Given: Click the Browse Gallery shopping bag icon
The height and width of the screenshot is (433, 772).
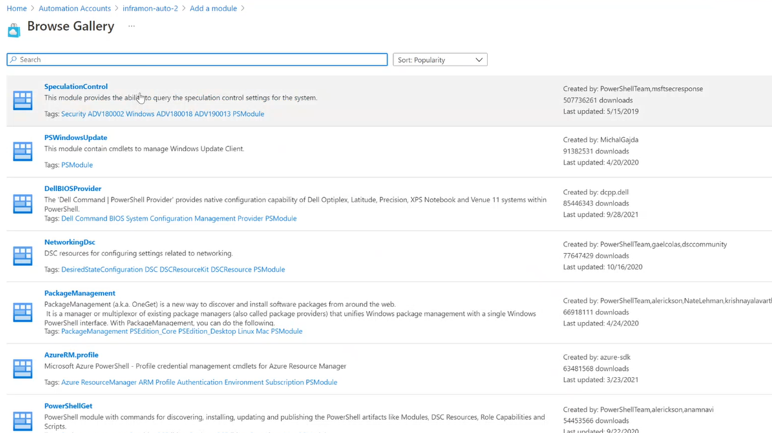Looking at the screenshot, I should (14, 29).
